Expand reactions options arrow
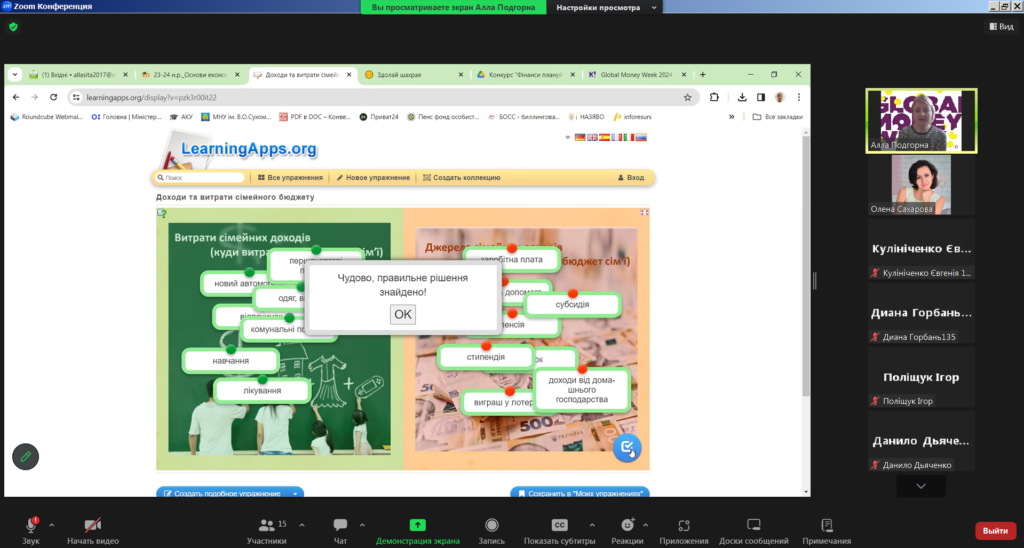Image resolution: width=1024 pixels, height=548 pixels. (645, 524)
